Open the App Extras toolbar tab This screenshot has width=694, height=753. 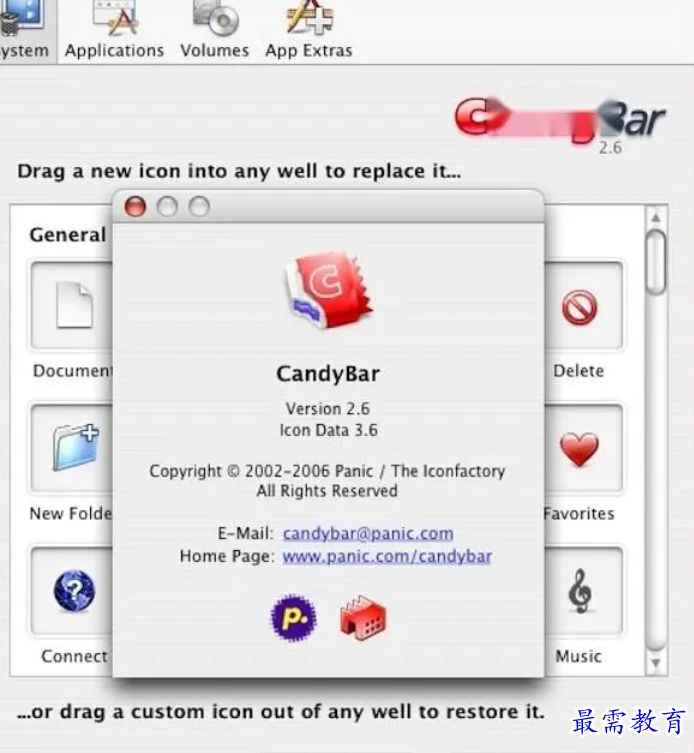point(309,31)
